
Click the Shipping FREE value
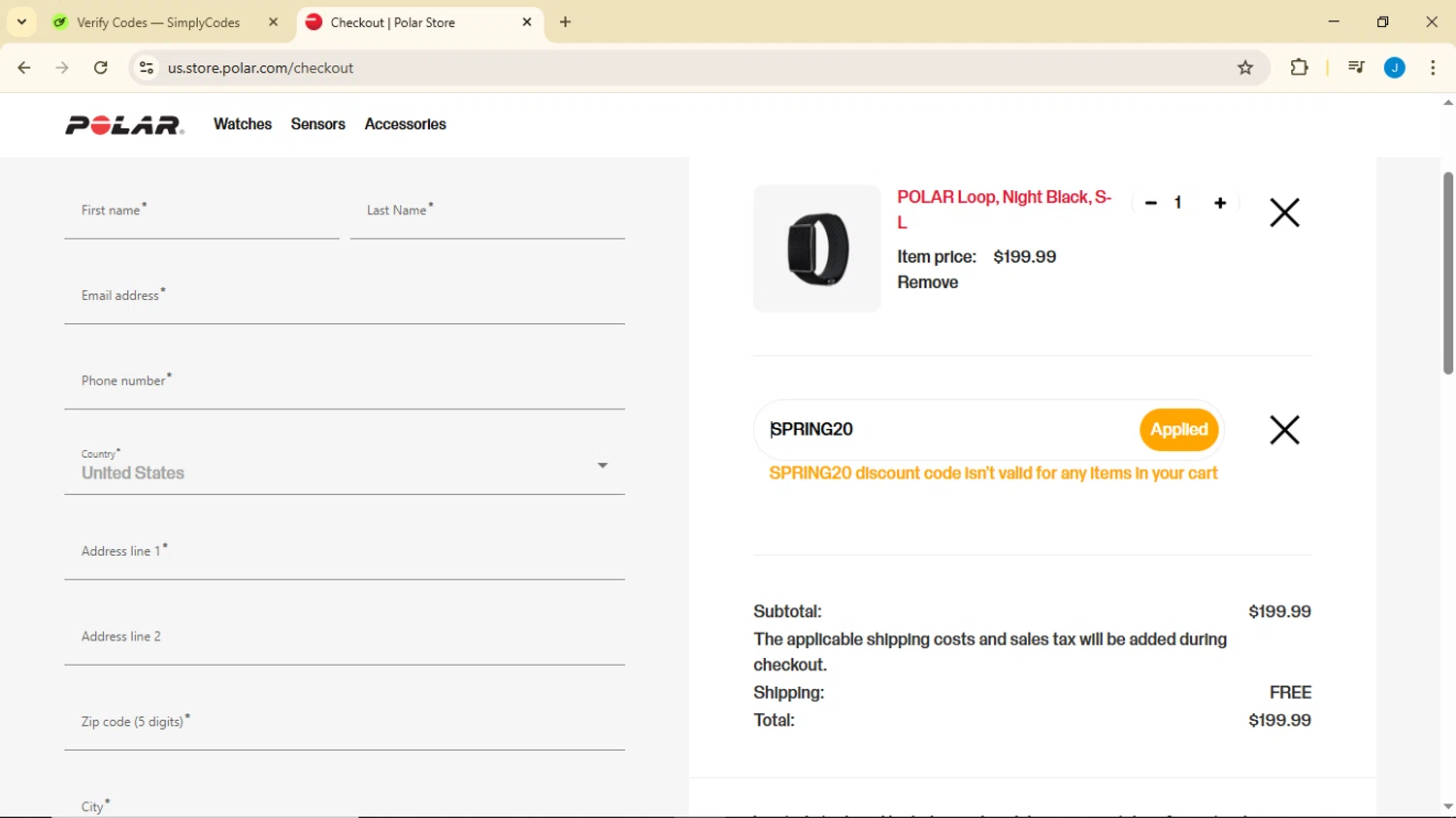pos(1290,693)
